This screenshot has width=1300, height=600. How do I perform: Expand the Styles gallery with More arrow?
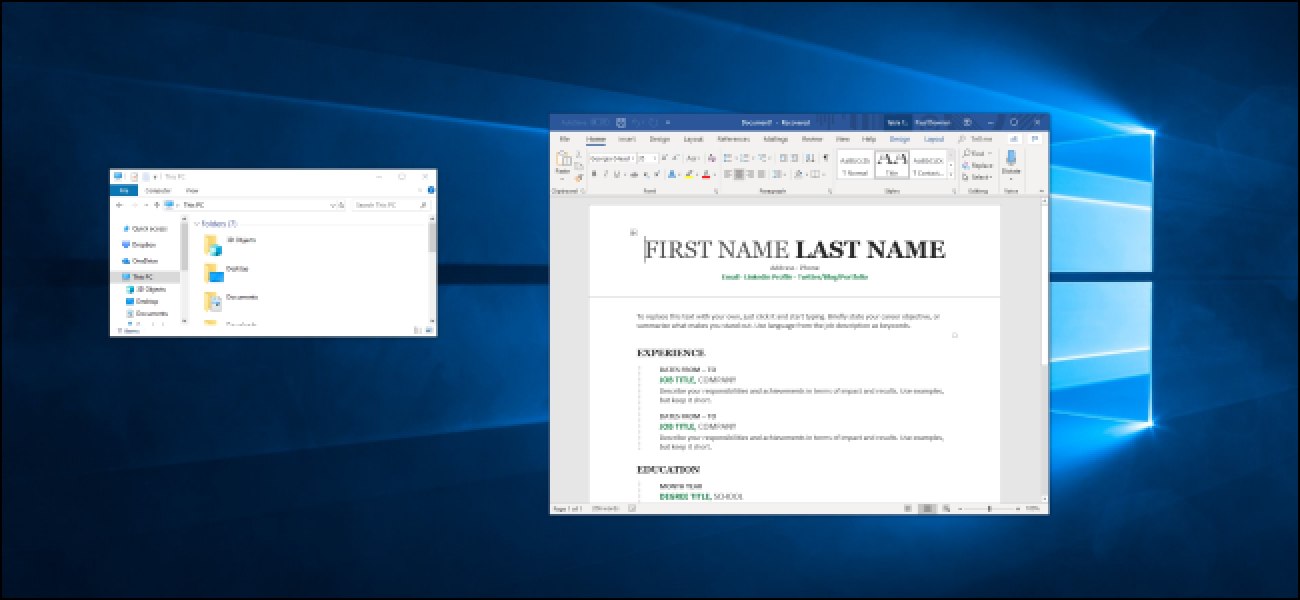951,175
